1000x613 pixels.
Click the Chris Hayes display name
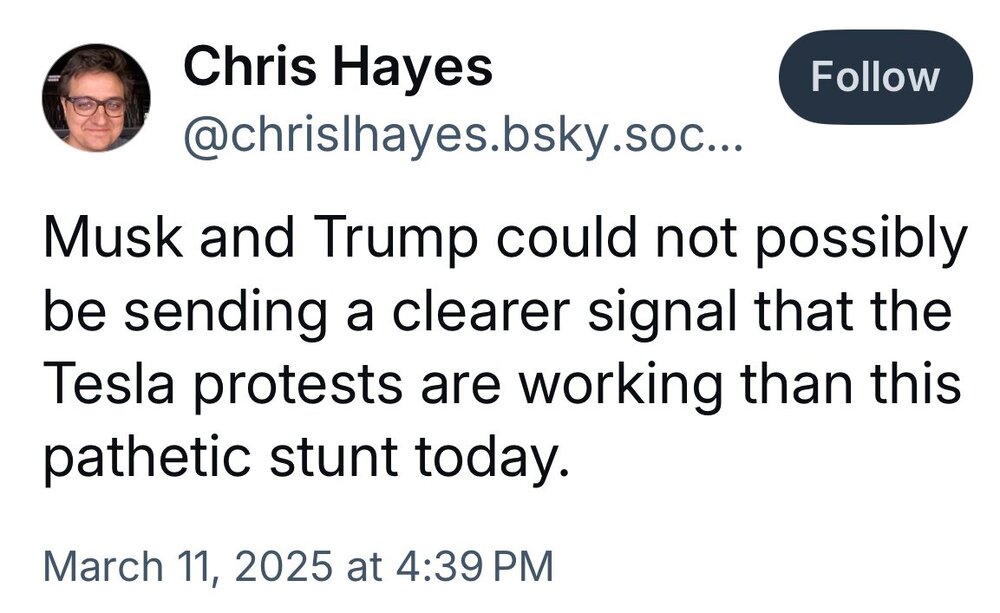pyautogui.click(x=338, y=68)
